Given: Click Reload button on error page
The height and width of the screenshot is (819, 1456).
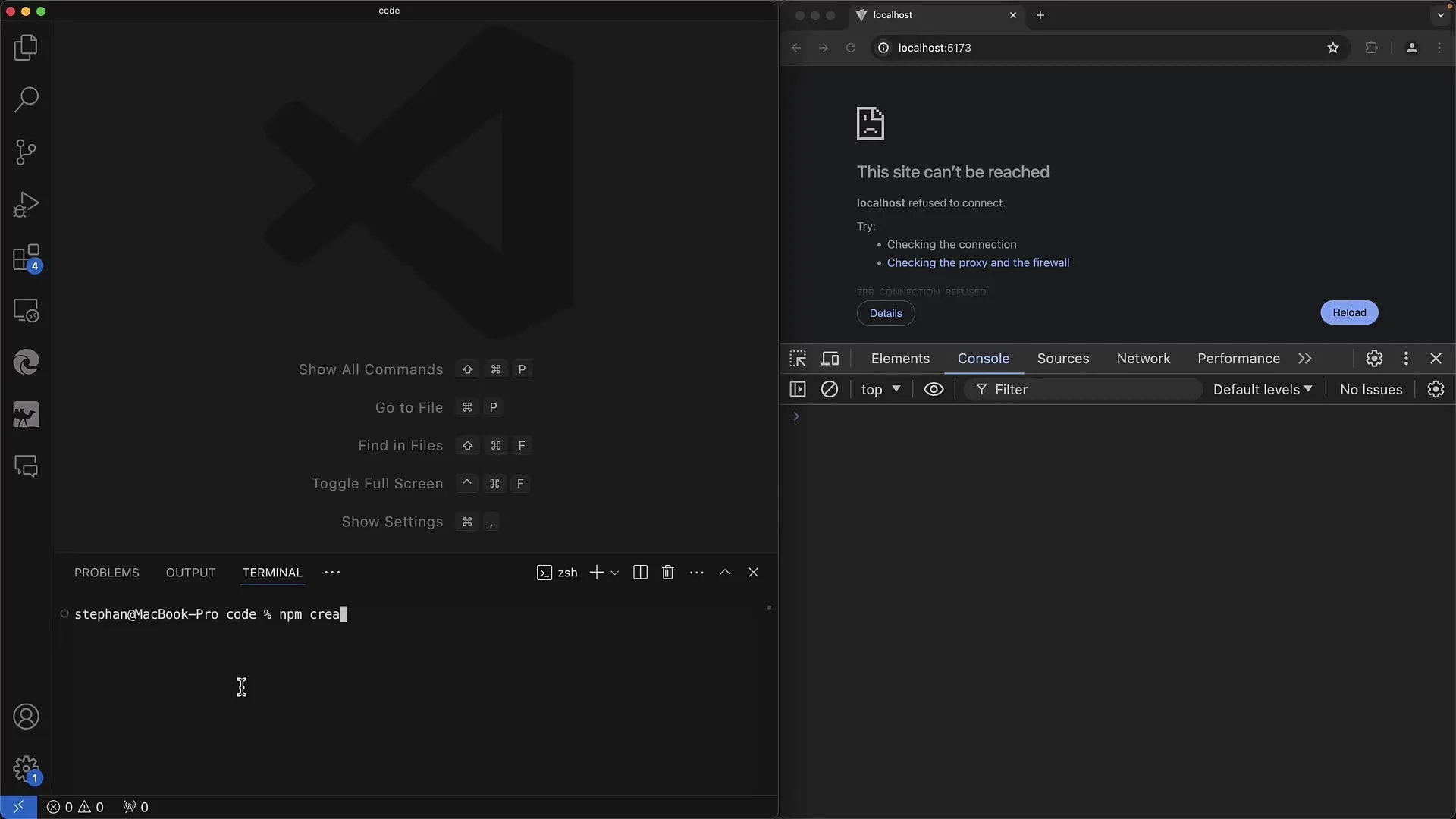Looking at the screenshot, I should click(x=1349, y=312).
